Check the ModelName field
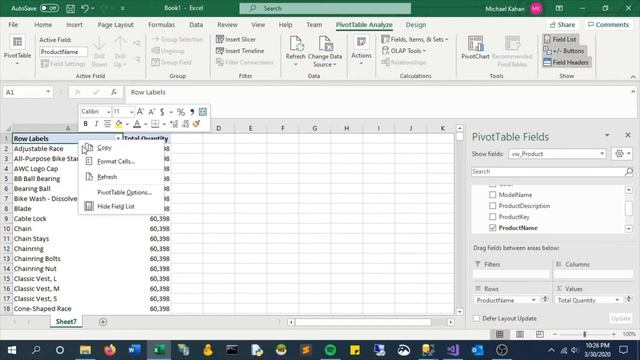Screen dimensions: 640x360 (493, 195)
